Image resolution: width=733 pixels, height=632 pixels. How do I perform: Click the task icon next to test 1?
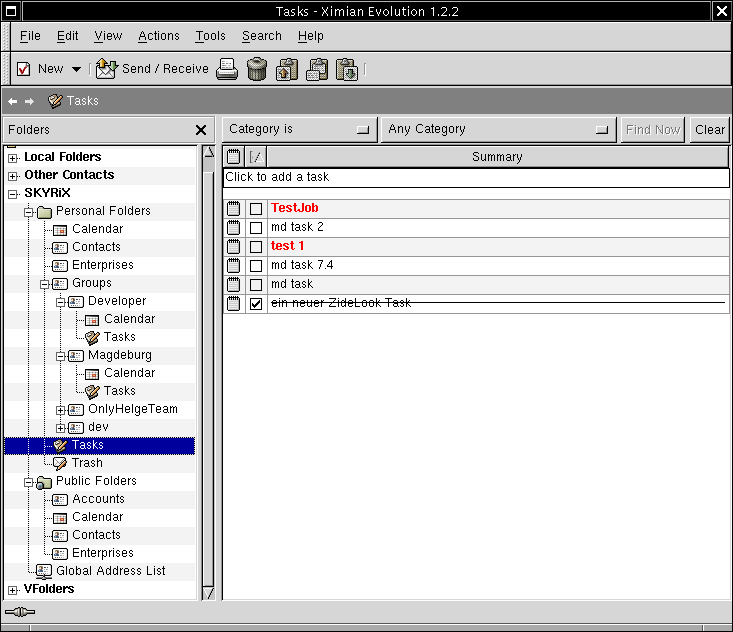(233, 246)
